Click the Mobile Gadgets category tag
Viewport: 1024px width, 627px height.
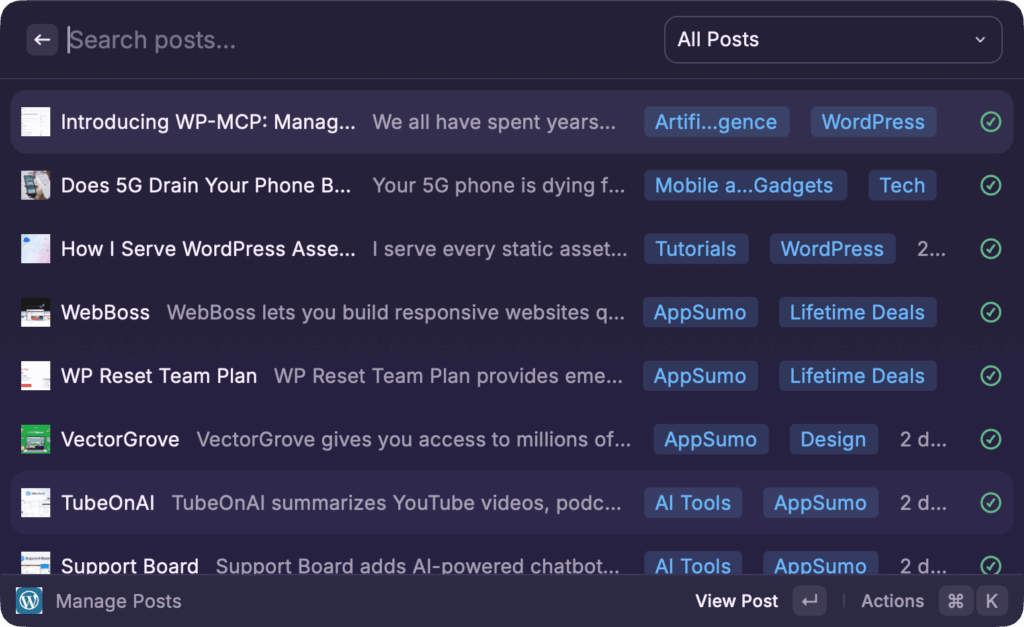point(745,185)
